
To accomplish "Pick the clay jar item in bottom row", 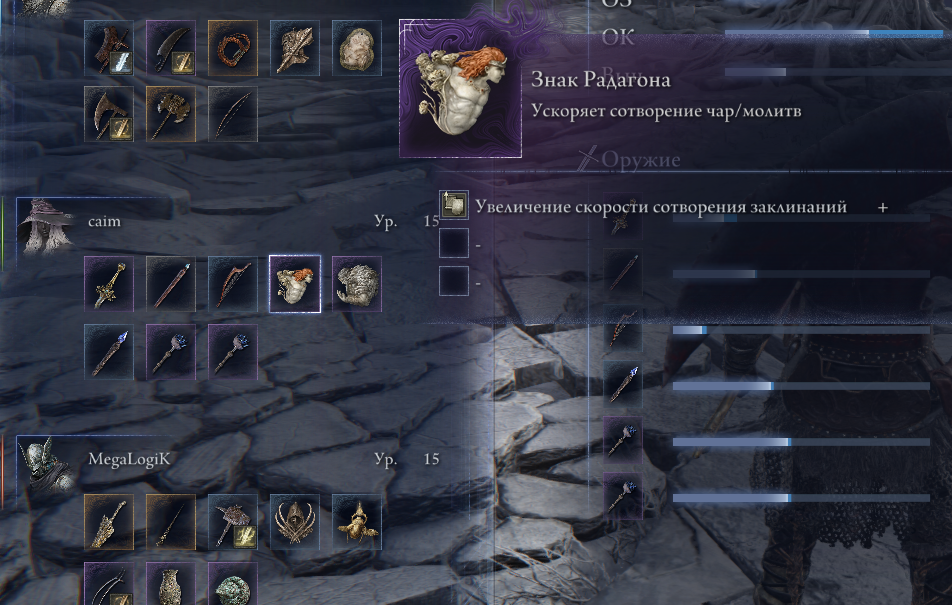I will pos(171,584).
